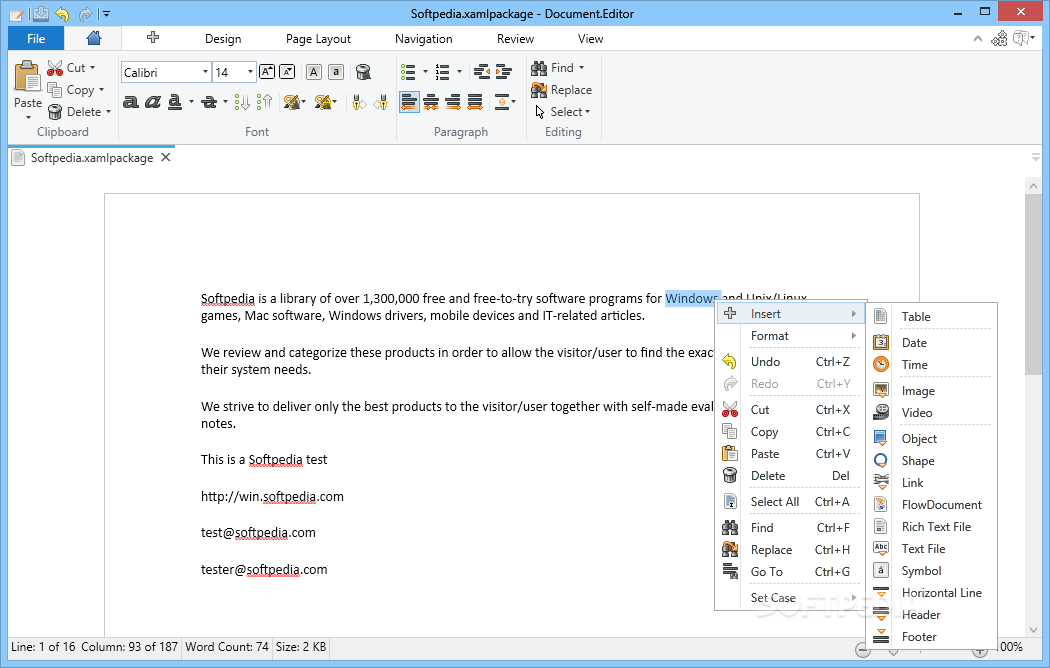Toggle Bold formatting
The image size is (1050, 668).
(131, 102)
